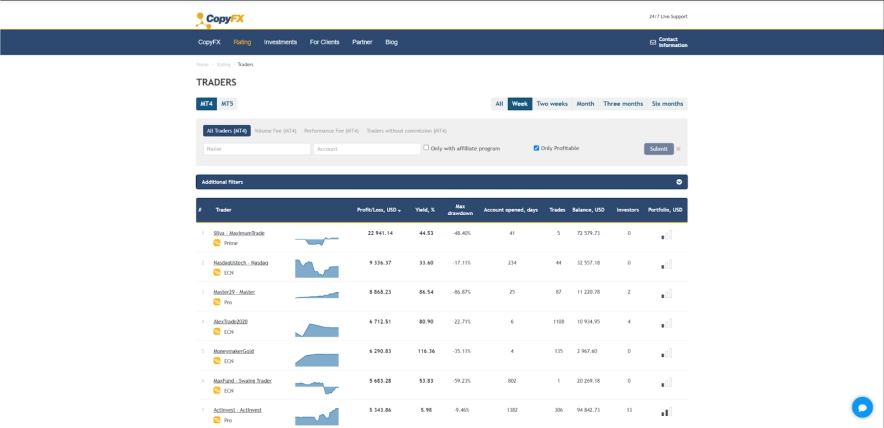Expand the Additional filters panel

pos(679,182)
